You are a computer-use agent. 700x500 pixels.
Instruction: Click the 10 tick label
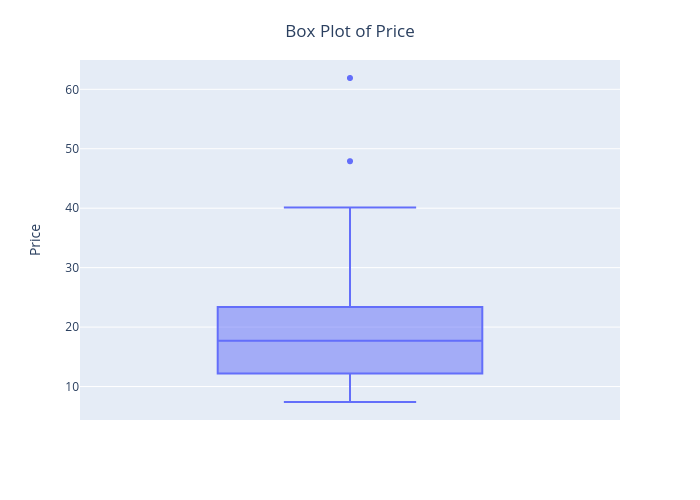72,387
